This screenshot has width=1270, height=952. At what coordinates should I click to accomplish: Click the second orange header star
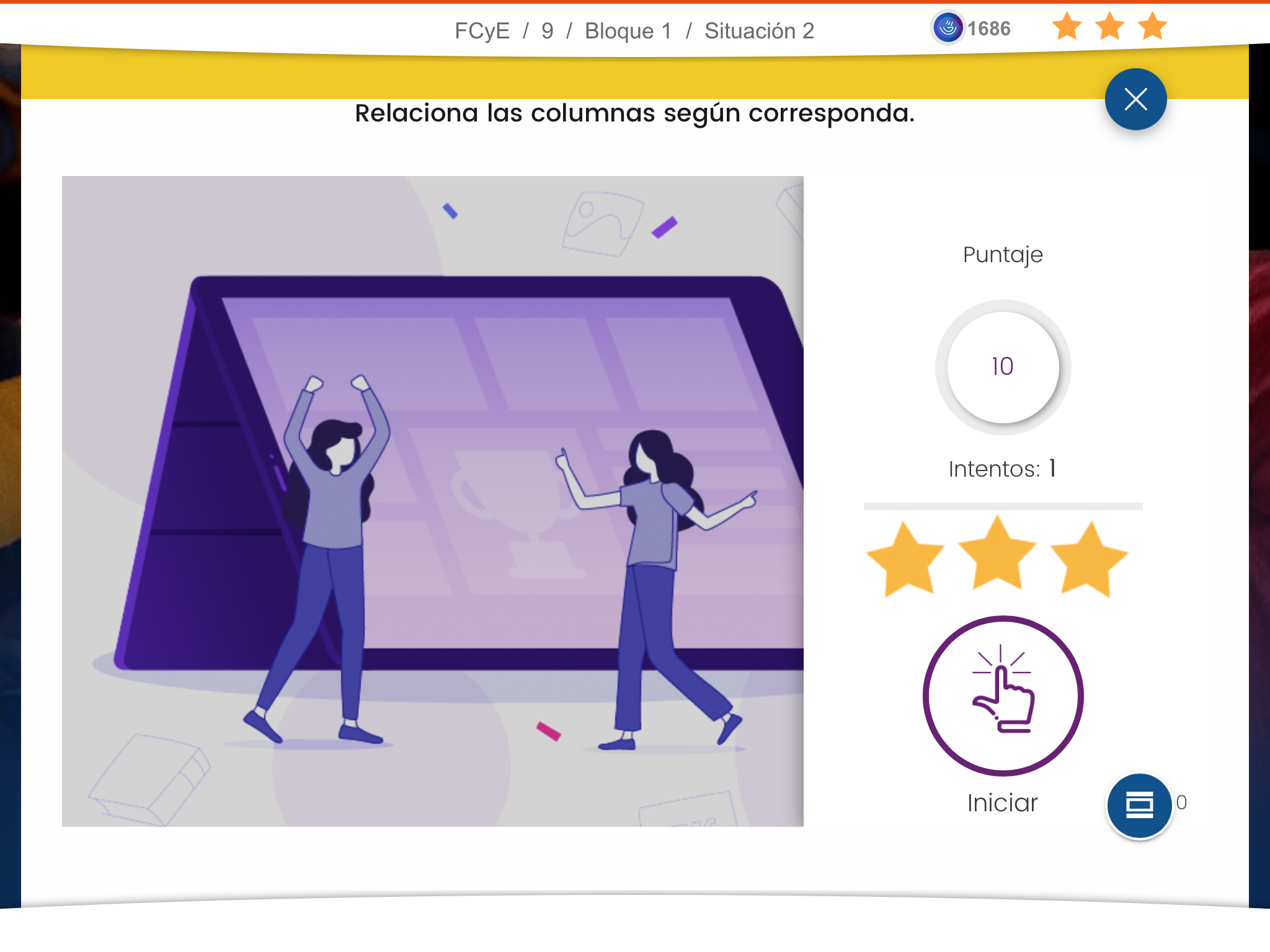coord(1109,27)
